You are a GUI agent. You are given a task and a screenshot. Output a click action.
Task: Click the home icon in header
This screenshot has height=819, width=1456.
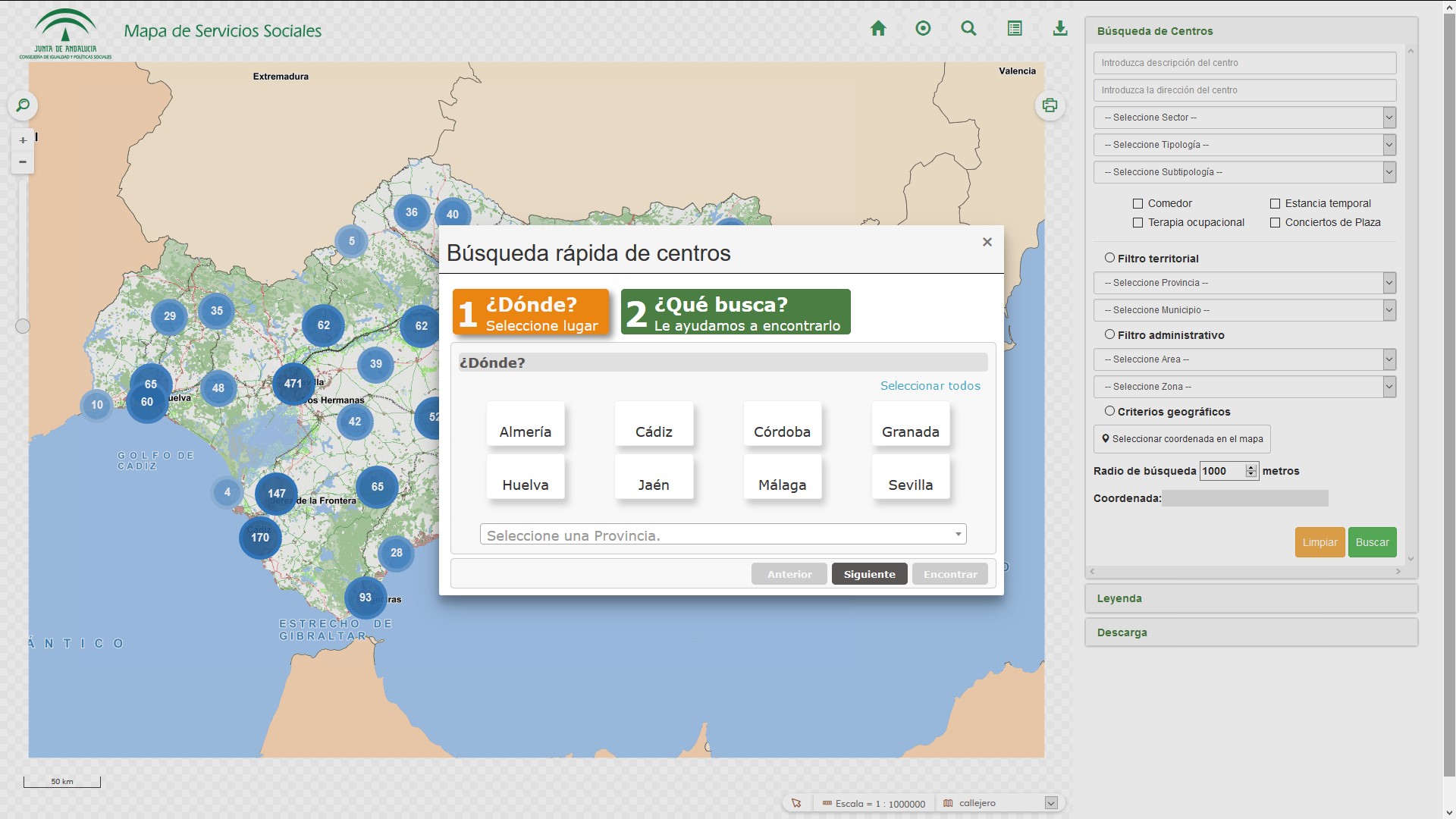[878, 29]
